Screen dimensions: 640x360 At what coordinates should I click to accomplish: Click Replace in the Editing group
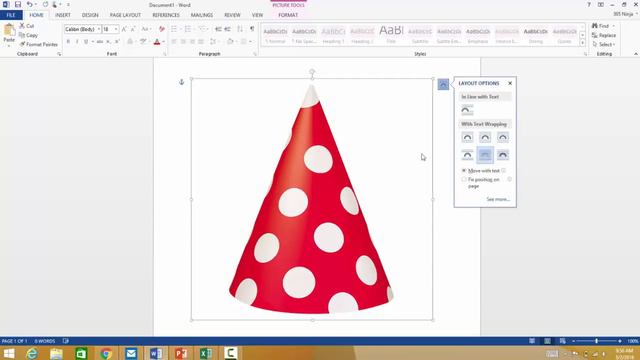tap(604, 35)
